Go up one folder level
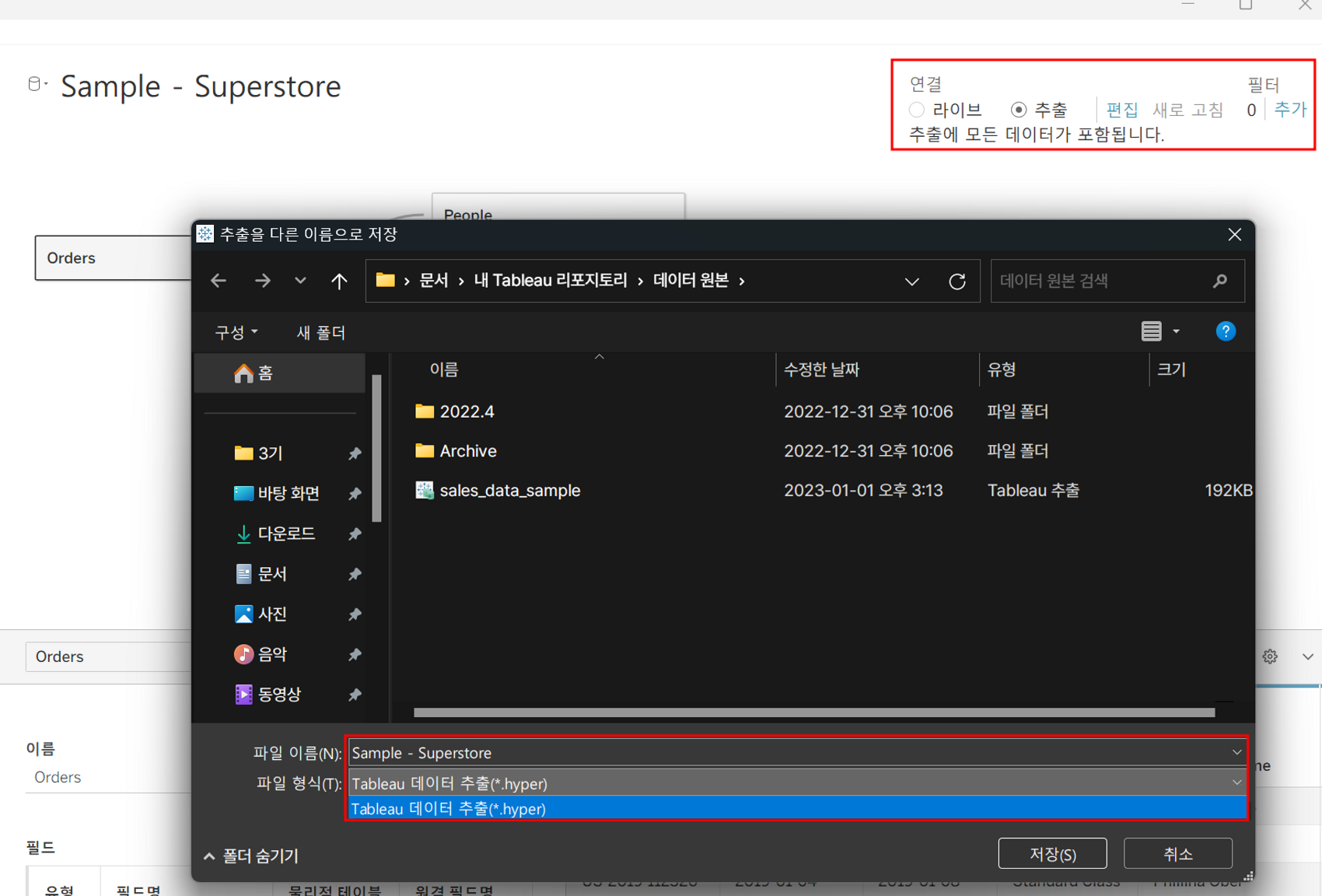This screenshot has width=1322, height=896. pos(339,281)
